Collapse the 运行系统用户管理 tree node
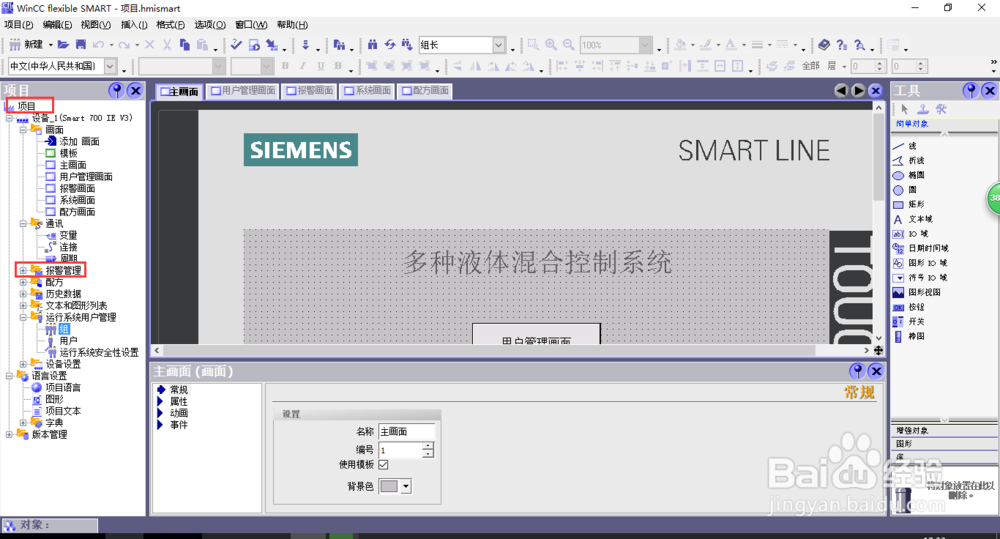This screenshot has width=1000, height=539. pos(23,317)
